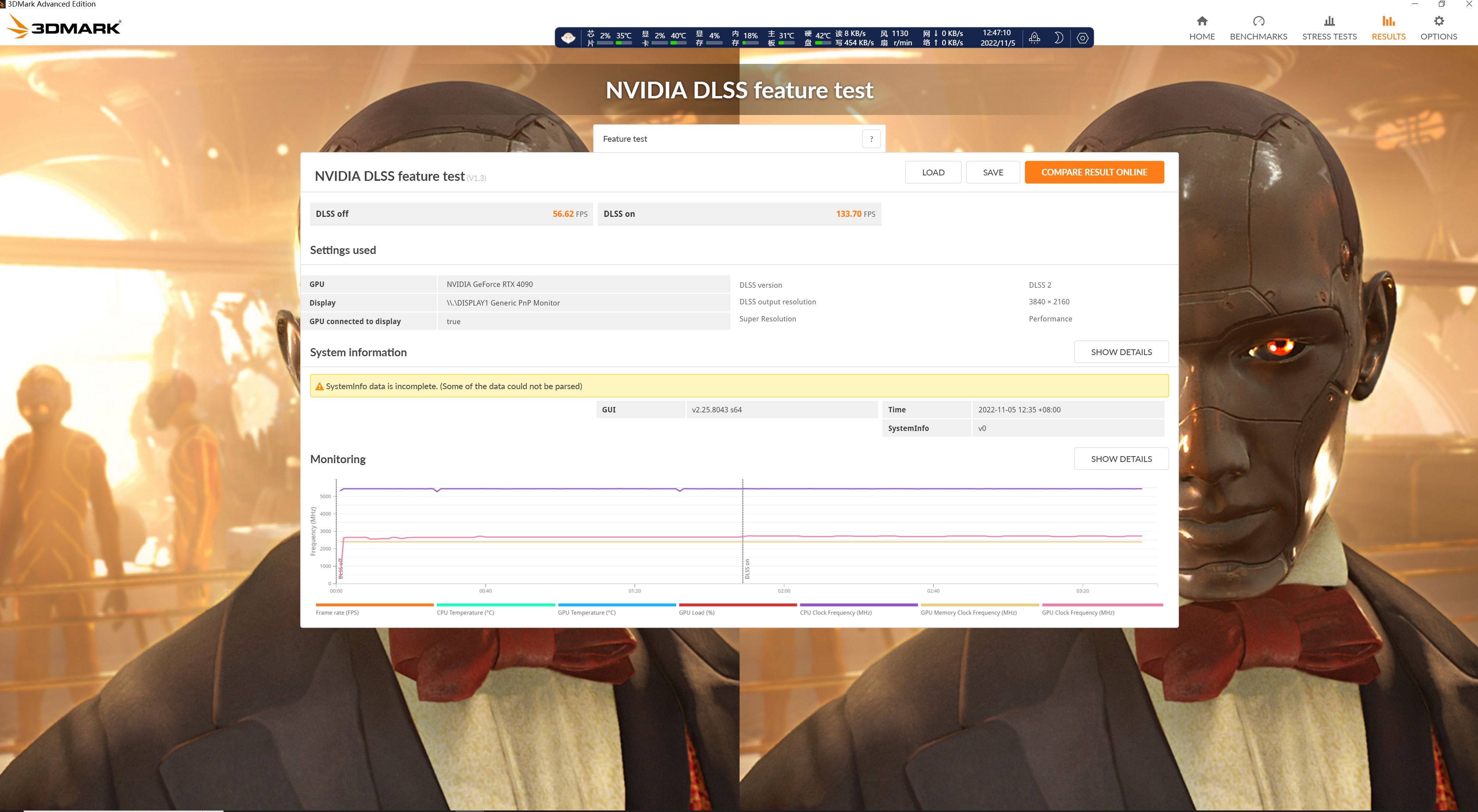Click the DLSS 2 version value
This screenshot has height=812, width=1478.
click(x=1040, y=285)
